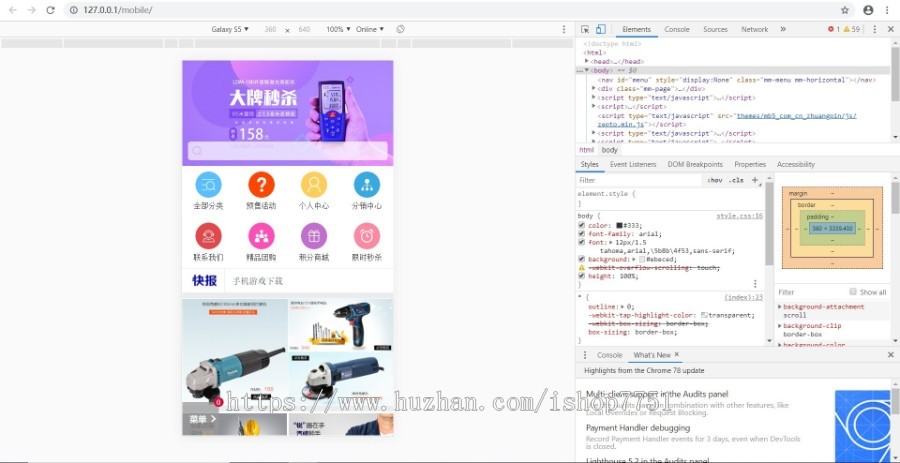Image resolution: width=900 pixels, height=463 pixels.
Task: Expand background-attachment computed property
Action: click(780, 307)
